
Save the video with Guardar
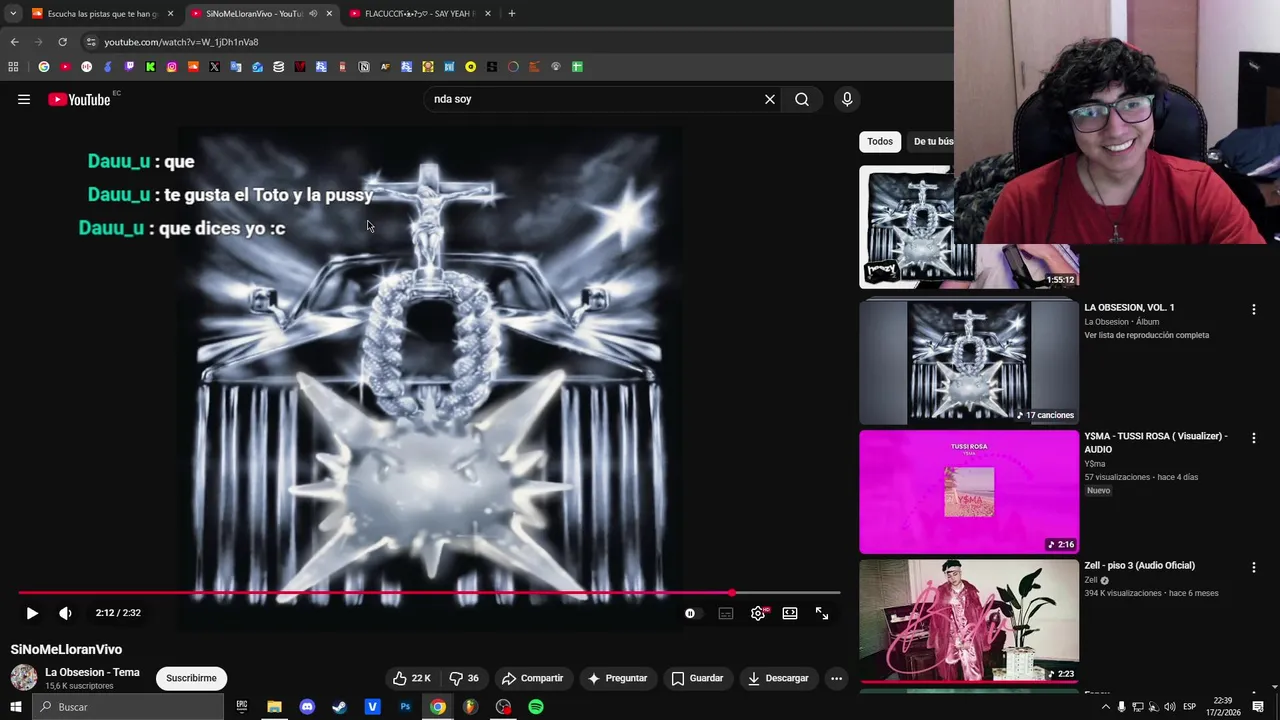pos(697,678)
